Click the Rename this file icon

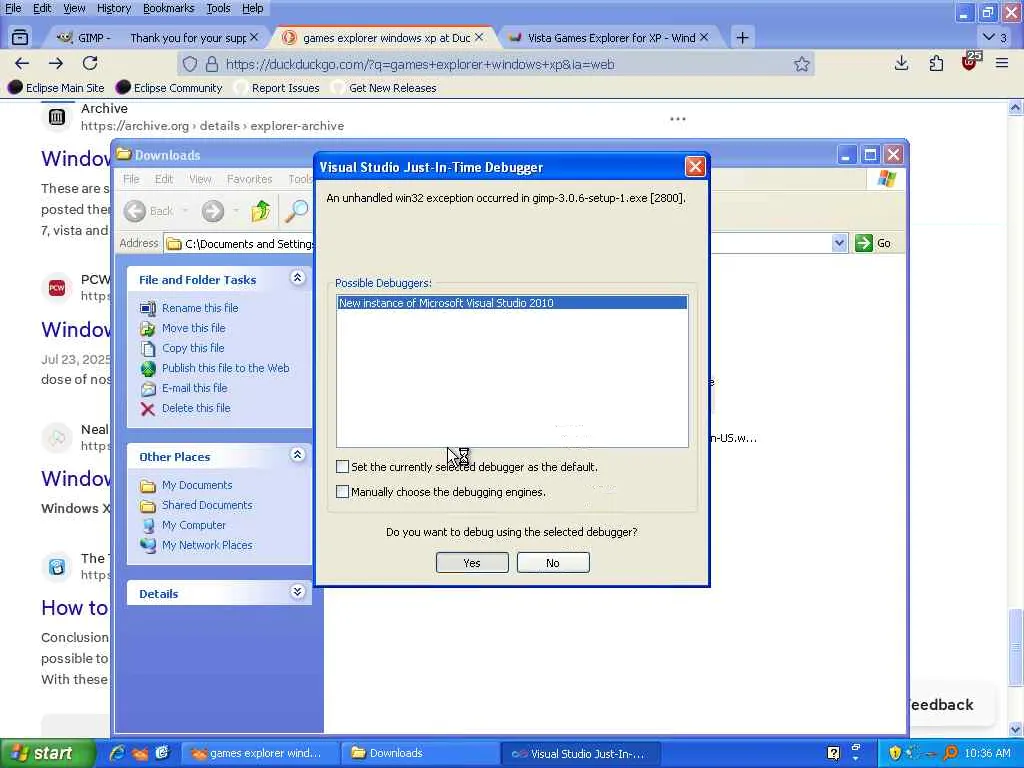[148, 308]
